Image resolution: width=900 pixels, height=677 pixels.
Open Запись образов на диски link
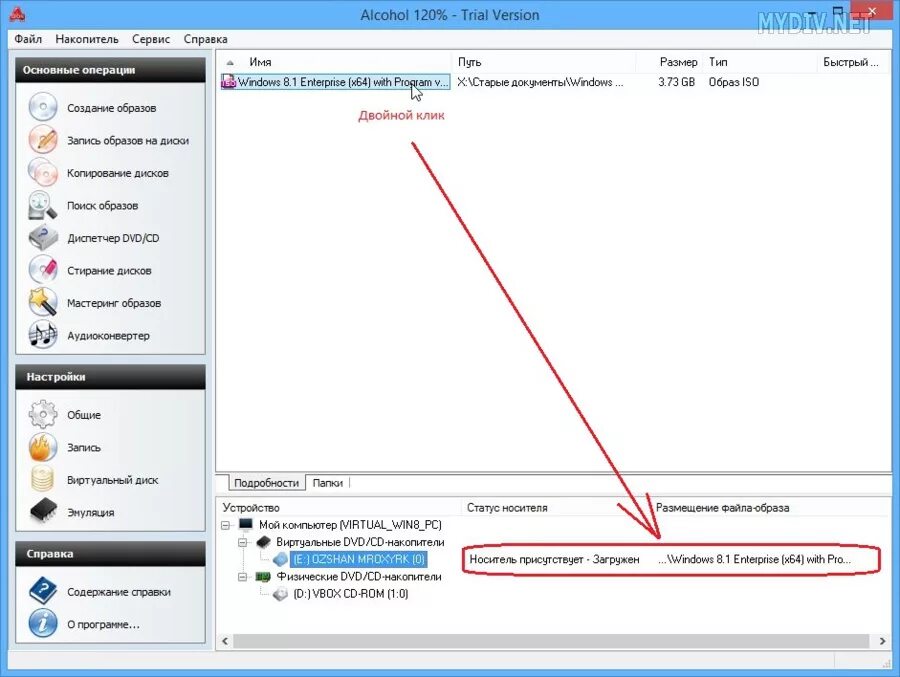click(x=127, y=141)
